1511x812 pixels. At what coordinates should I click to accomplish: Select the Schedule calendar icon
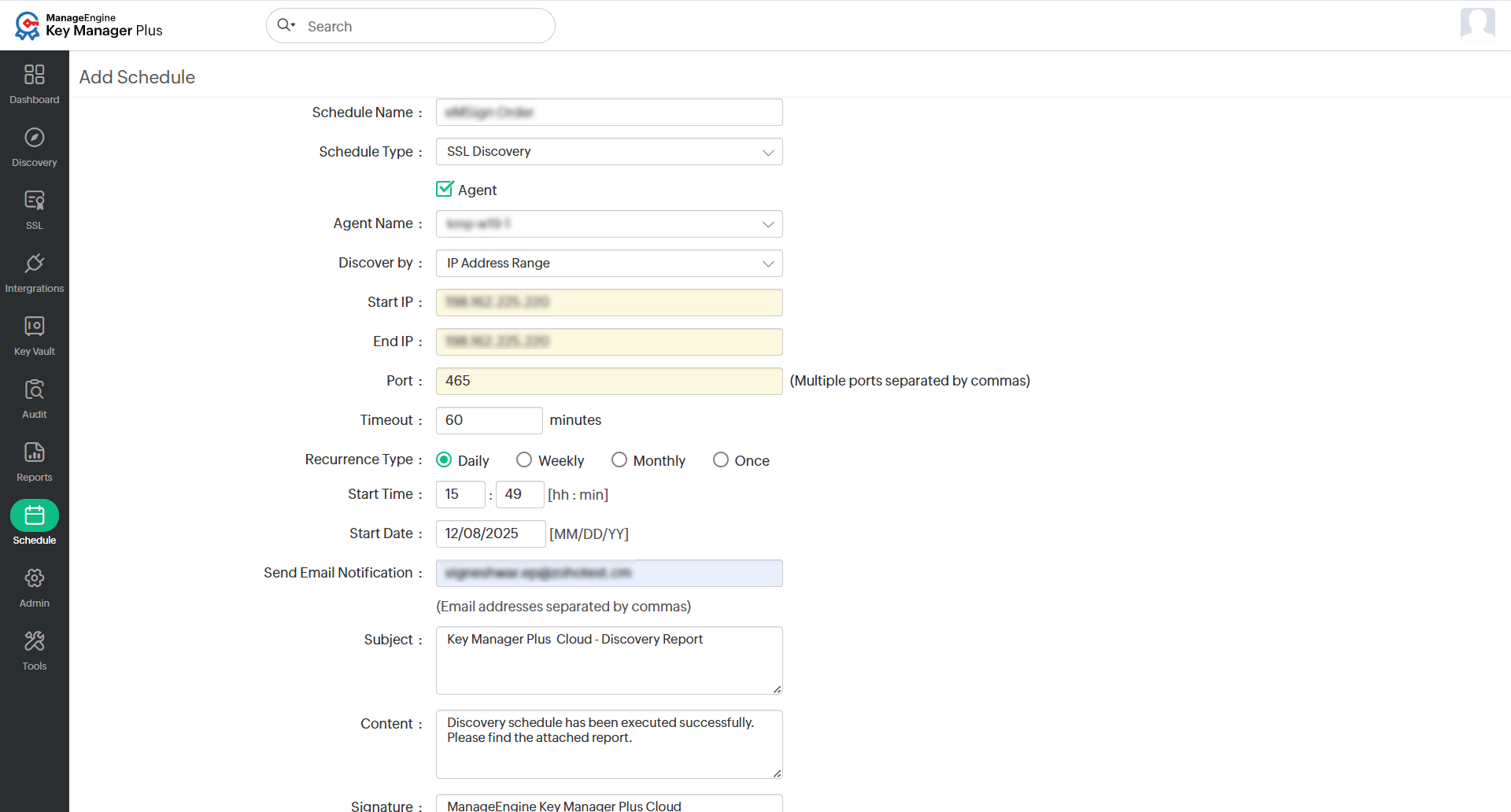35,515
